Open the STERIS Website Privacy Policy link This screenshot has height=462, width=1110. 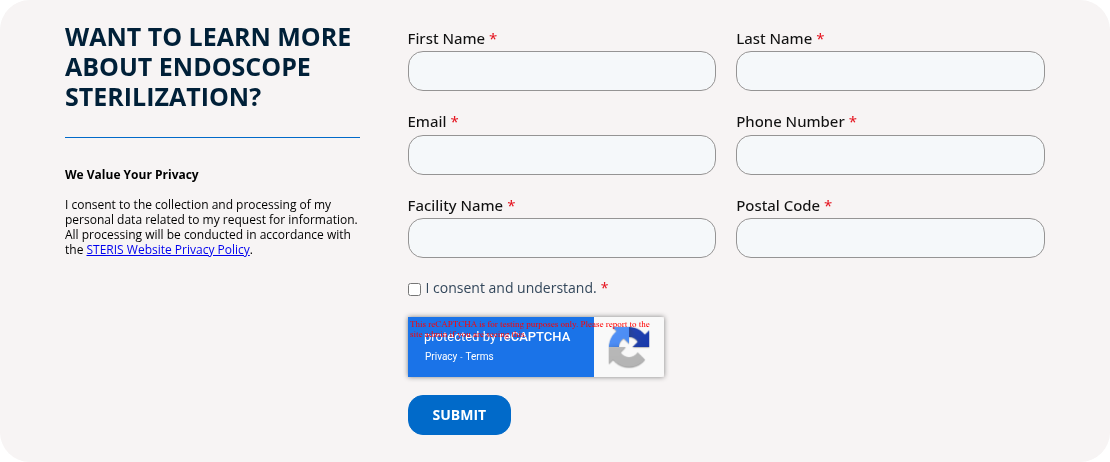click(x=168, y=250)
